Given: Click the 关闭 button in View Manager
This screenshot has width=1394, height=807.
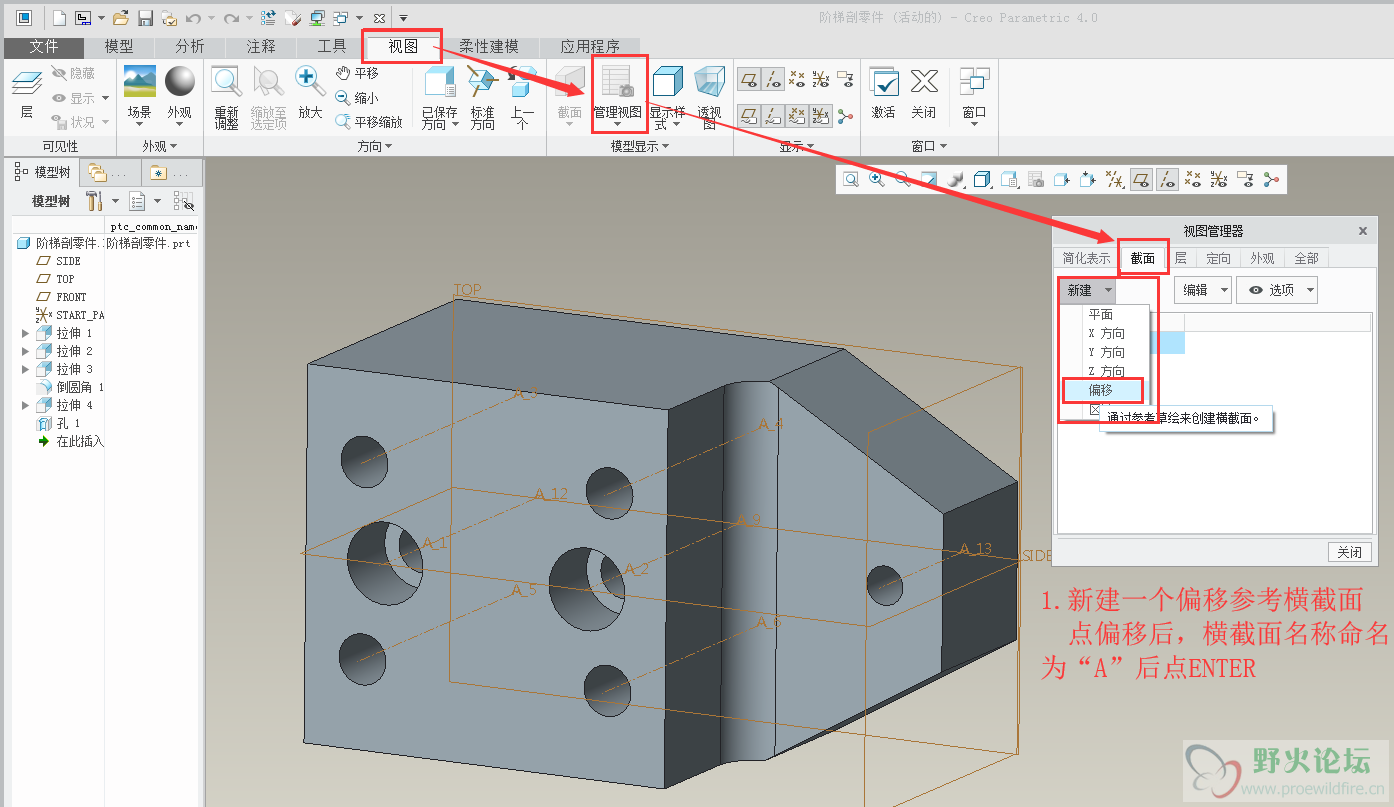Looking at the screenshot, I should (1349, 552).
